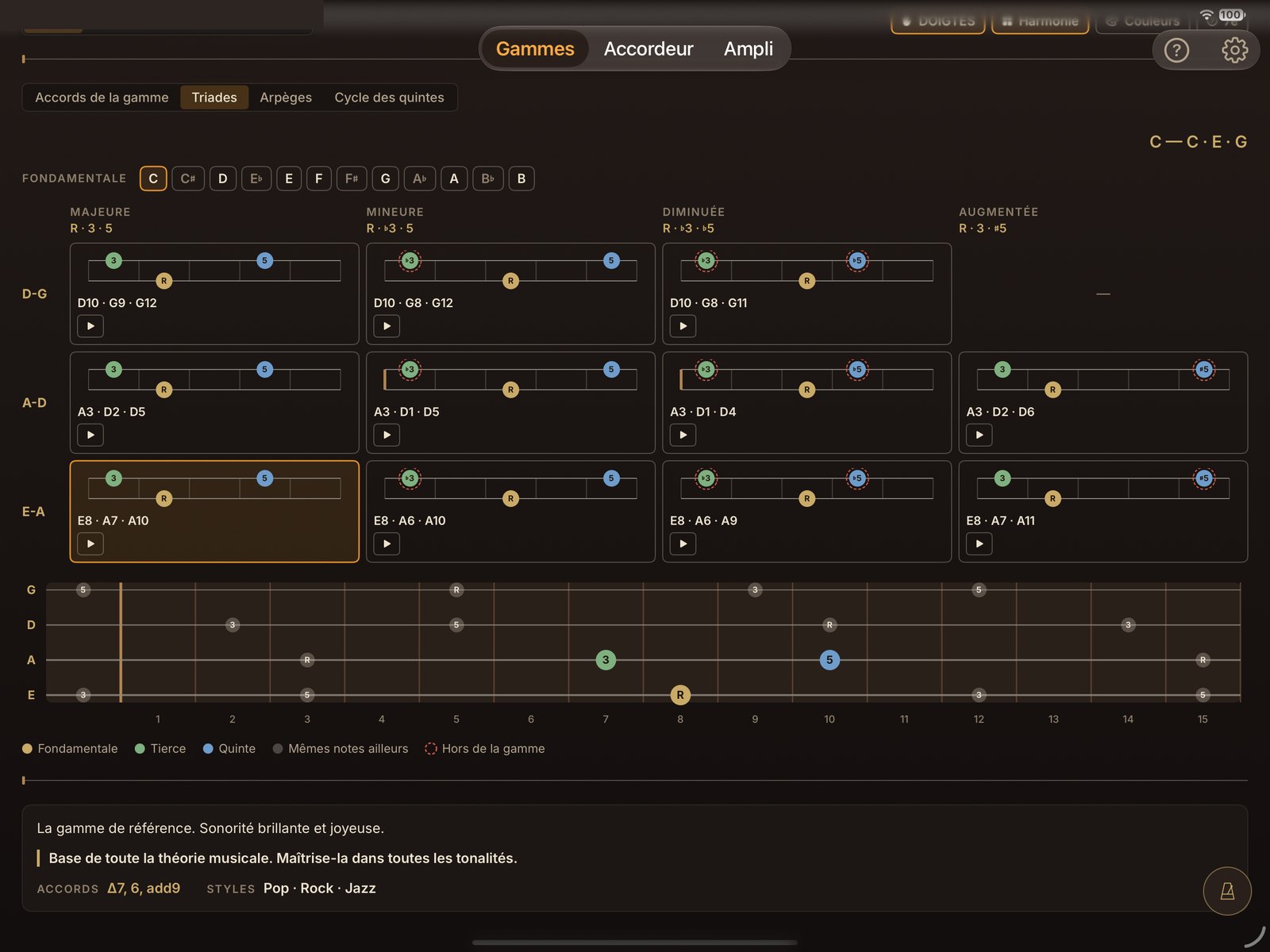
Task: Toggle the Doigtés button
Action: pyautogui.click(x=938, y=21)
